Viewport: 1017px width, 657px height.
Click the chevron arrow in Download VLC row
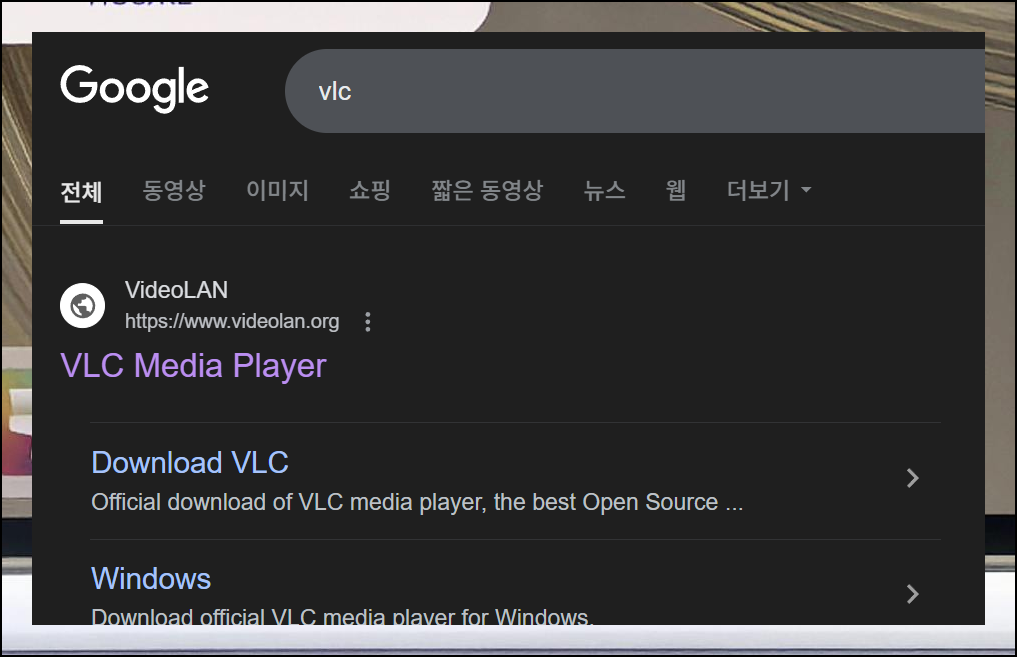click(913, 478)
